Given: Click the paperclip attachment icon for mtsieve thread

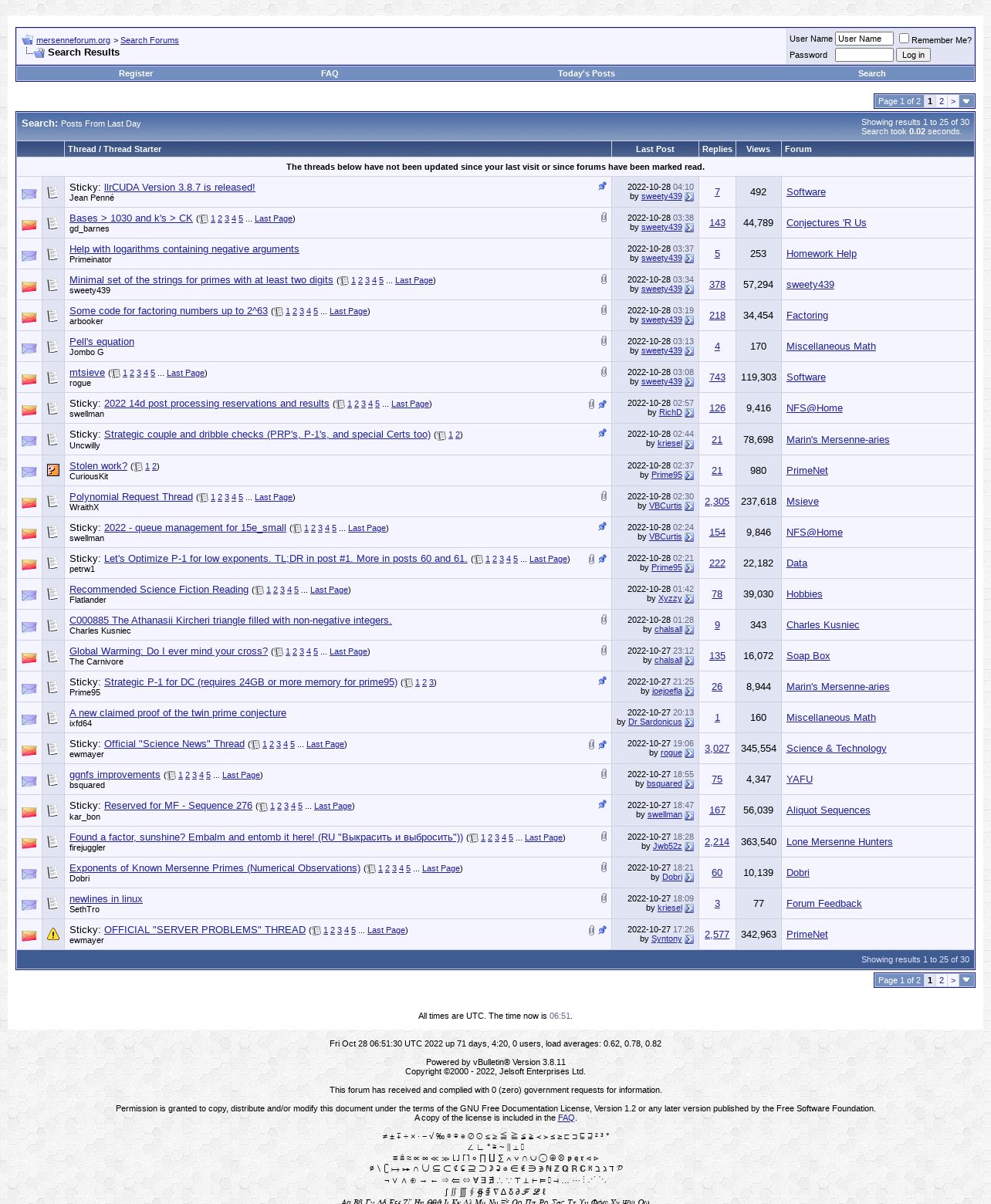Looking at the screenshot, I should pos(604,372).
